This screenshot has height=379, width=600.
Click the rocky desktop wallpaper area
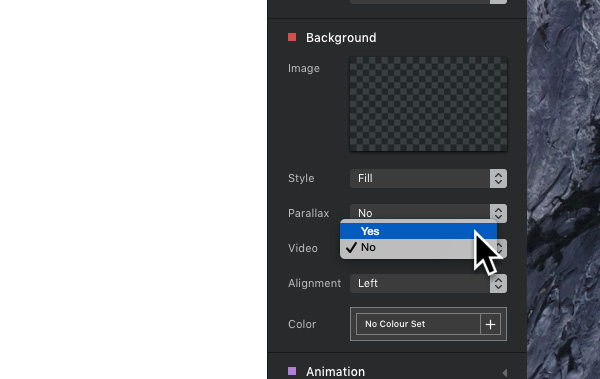(x=563, y=190)
